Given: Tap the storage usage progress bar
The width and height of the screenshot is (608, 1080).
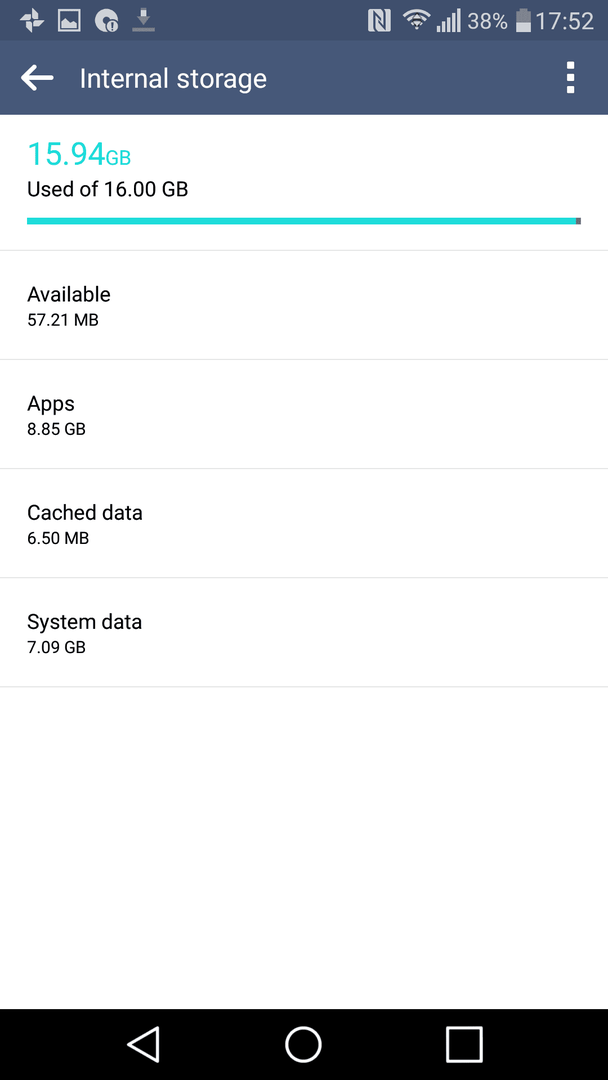Looking at the screenshot, I should pos(304,221).
